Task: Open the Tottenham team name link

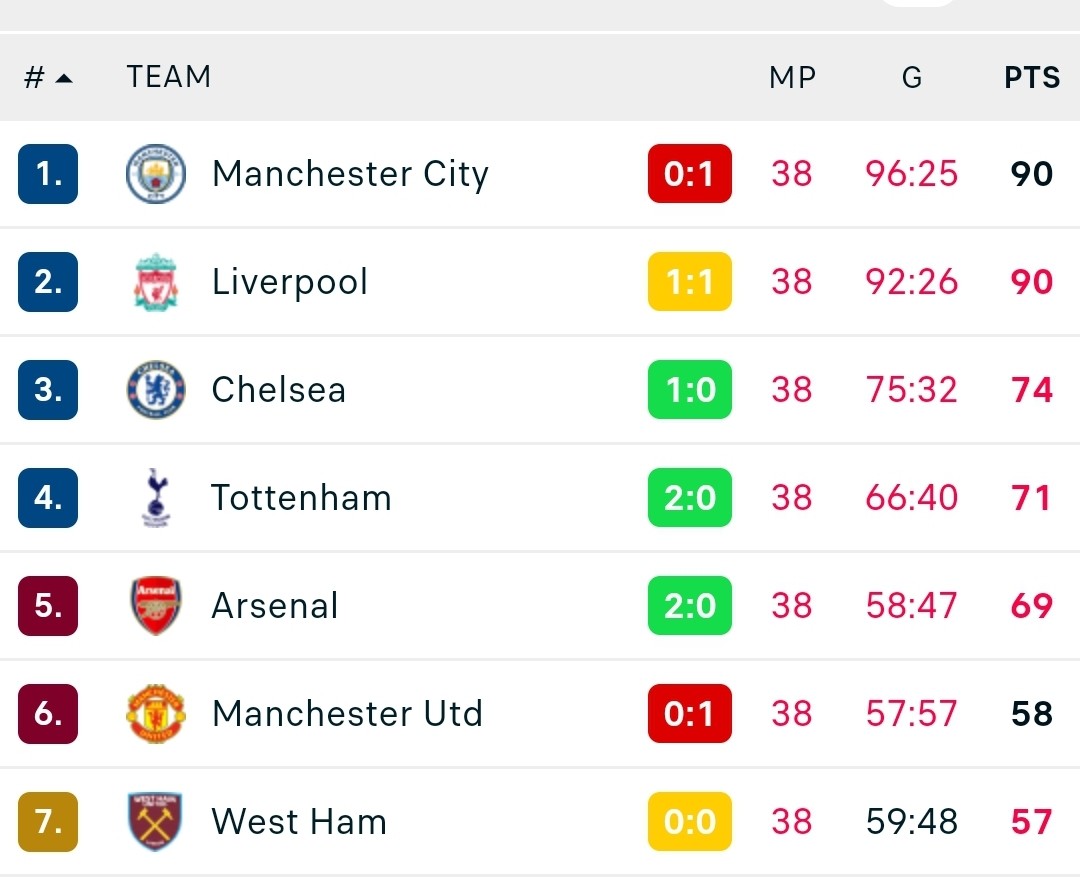Action: 301,497
